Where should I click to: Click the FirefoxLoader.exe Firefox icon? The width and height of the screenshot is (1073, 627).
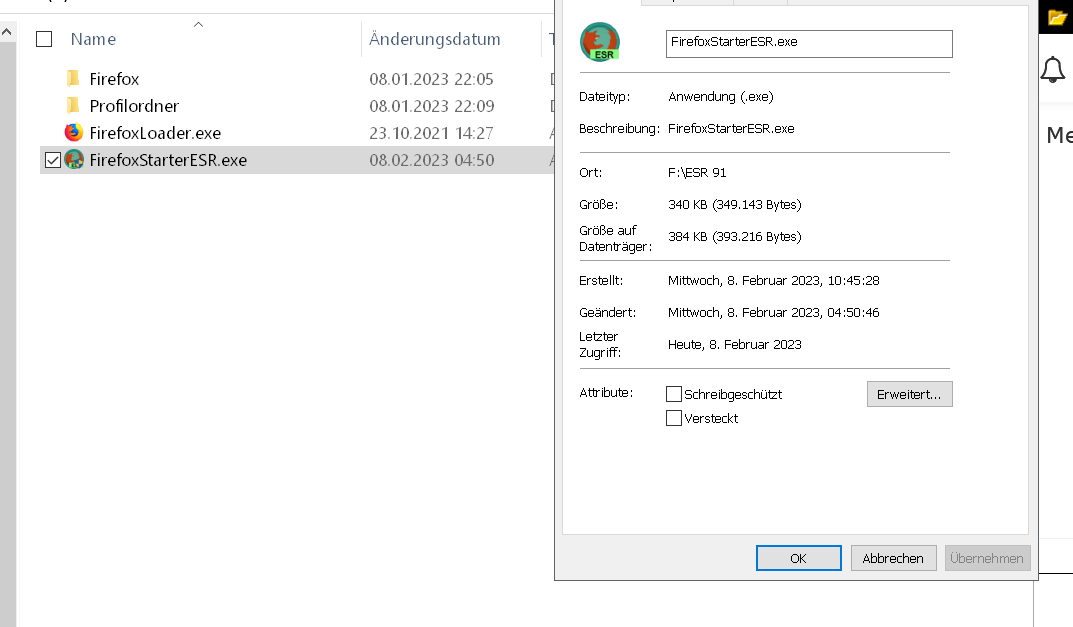point(73,133)
